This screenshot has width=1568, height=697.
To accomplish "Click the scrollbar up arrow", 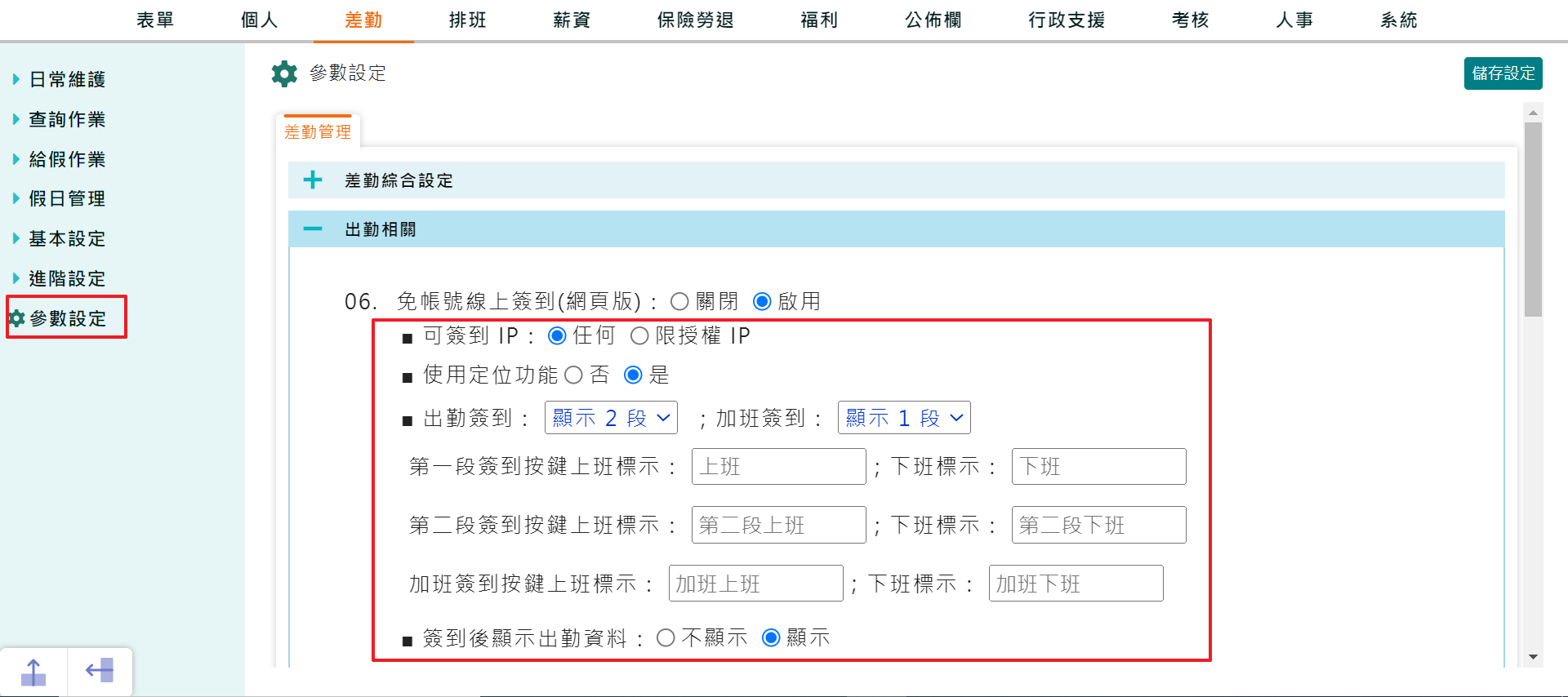I will (1534, 113).
